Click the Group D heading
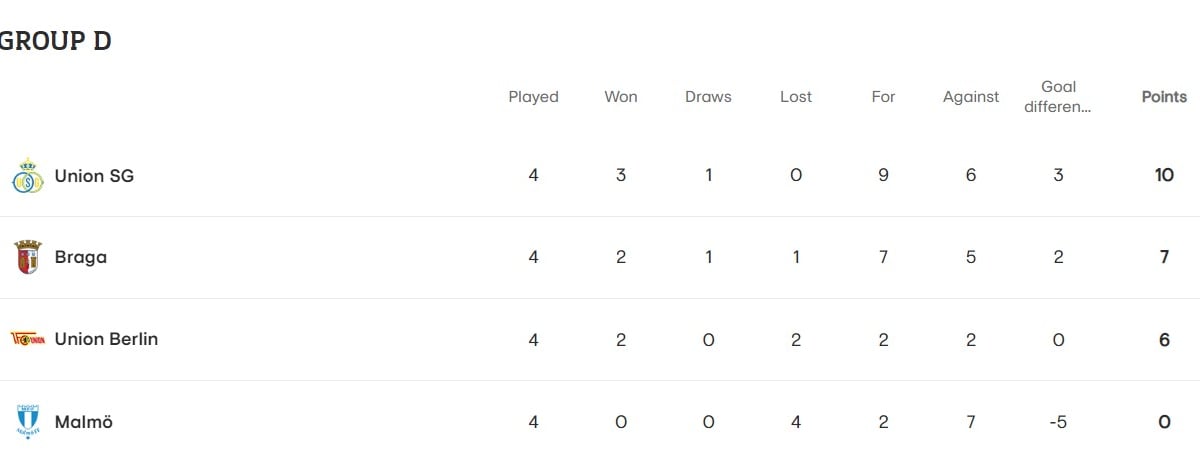This screenshot has height=468, width=1200. 56,41
